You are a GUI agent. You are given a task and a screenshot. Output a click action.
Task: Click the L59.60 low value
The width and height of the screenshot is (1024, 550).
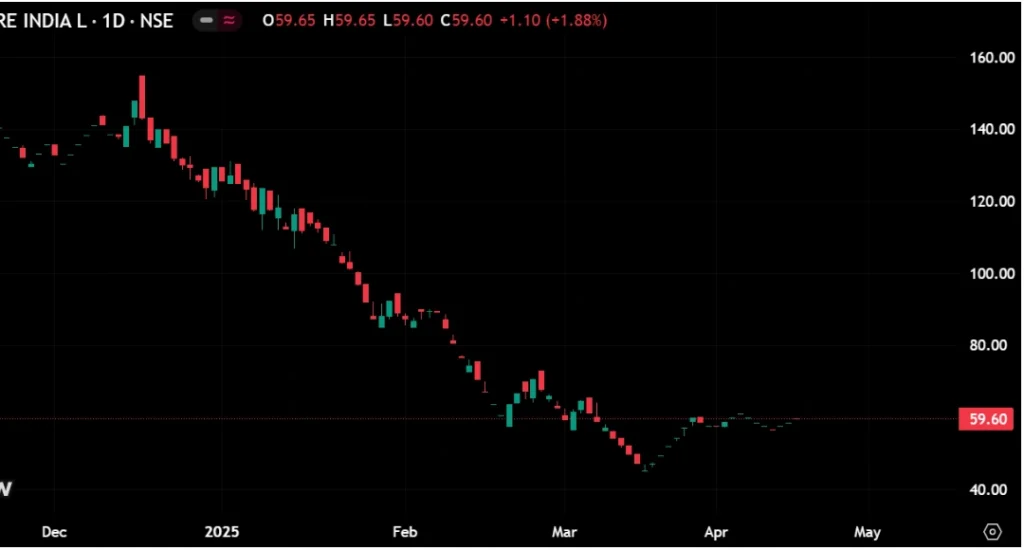tap(408, 20)
